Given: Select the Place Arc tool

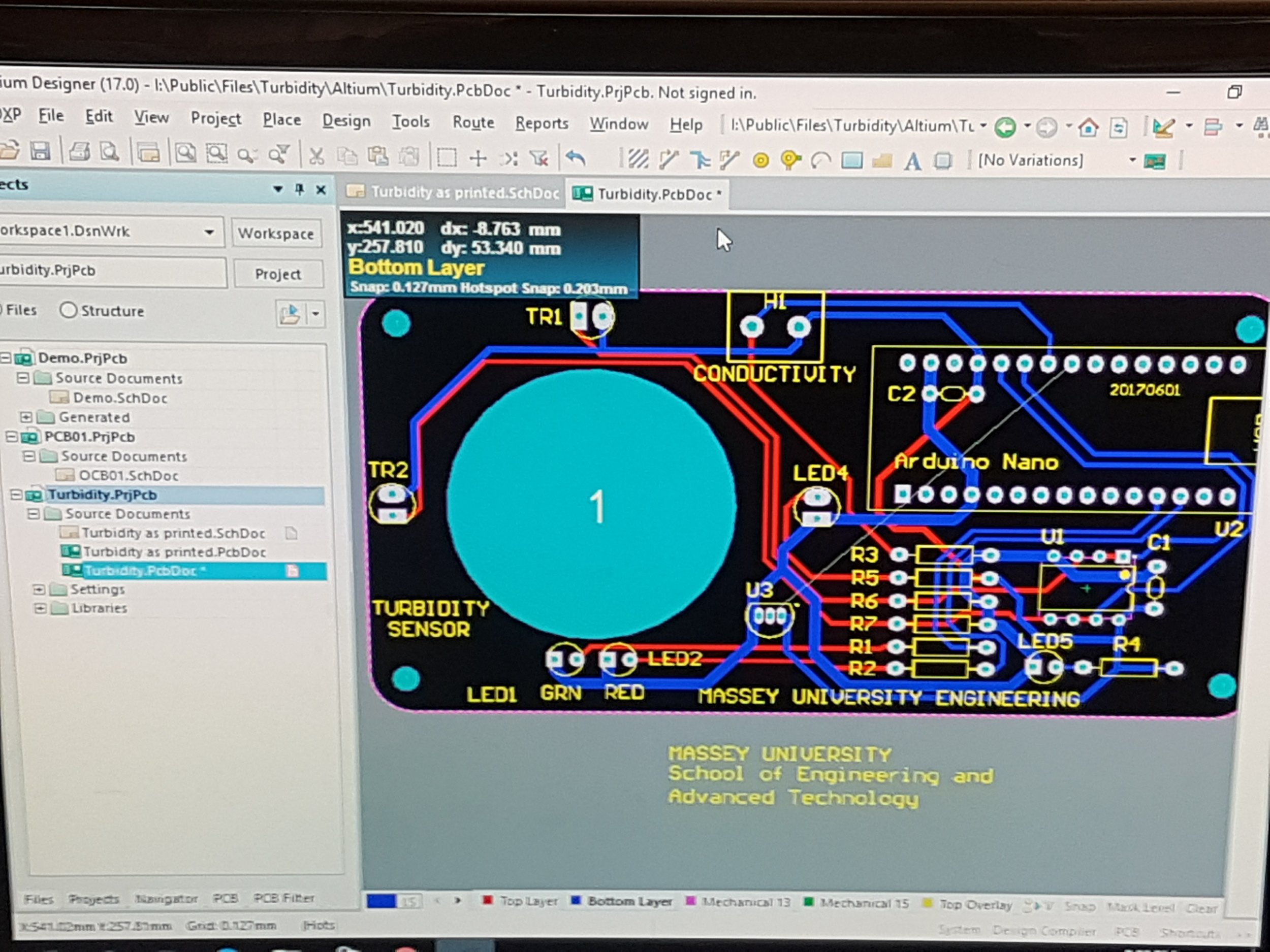Looking at the screenshot, I should point(821,160).
